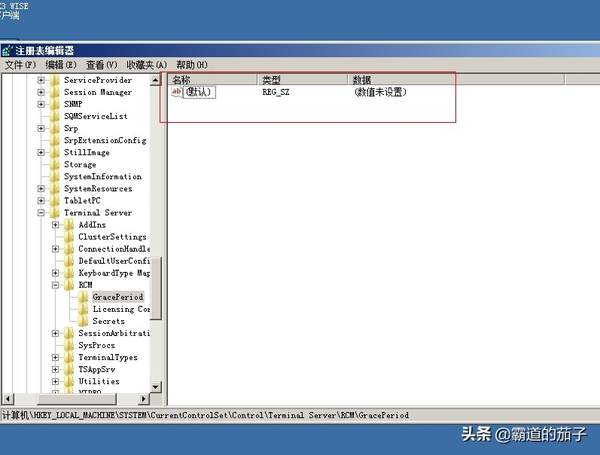Collapse the RCM key node
The image size is (600, 455).
click(56, 285)
